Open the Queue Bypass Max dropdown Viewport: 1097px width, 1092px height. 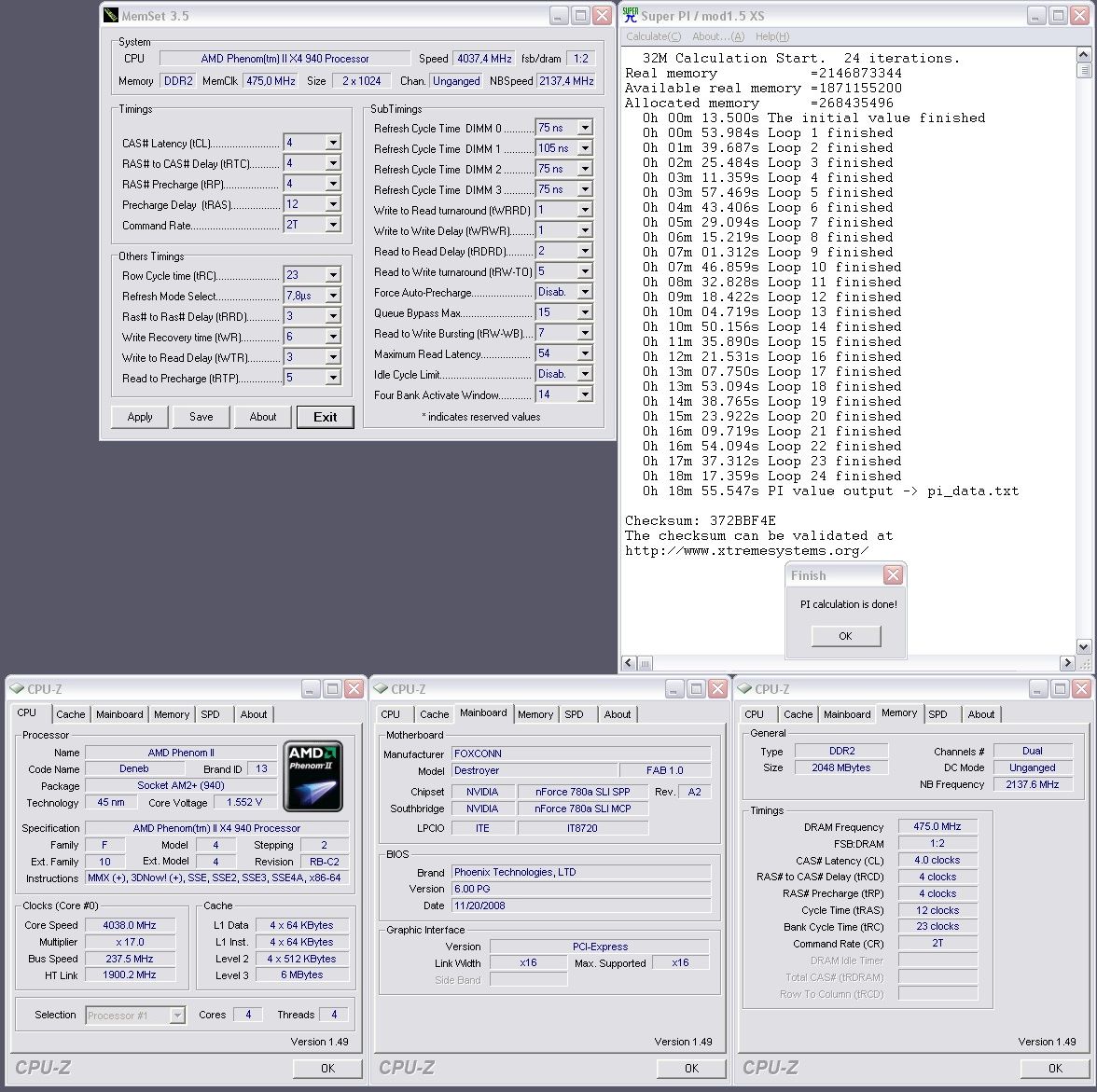coord(585,312)
